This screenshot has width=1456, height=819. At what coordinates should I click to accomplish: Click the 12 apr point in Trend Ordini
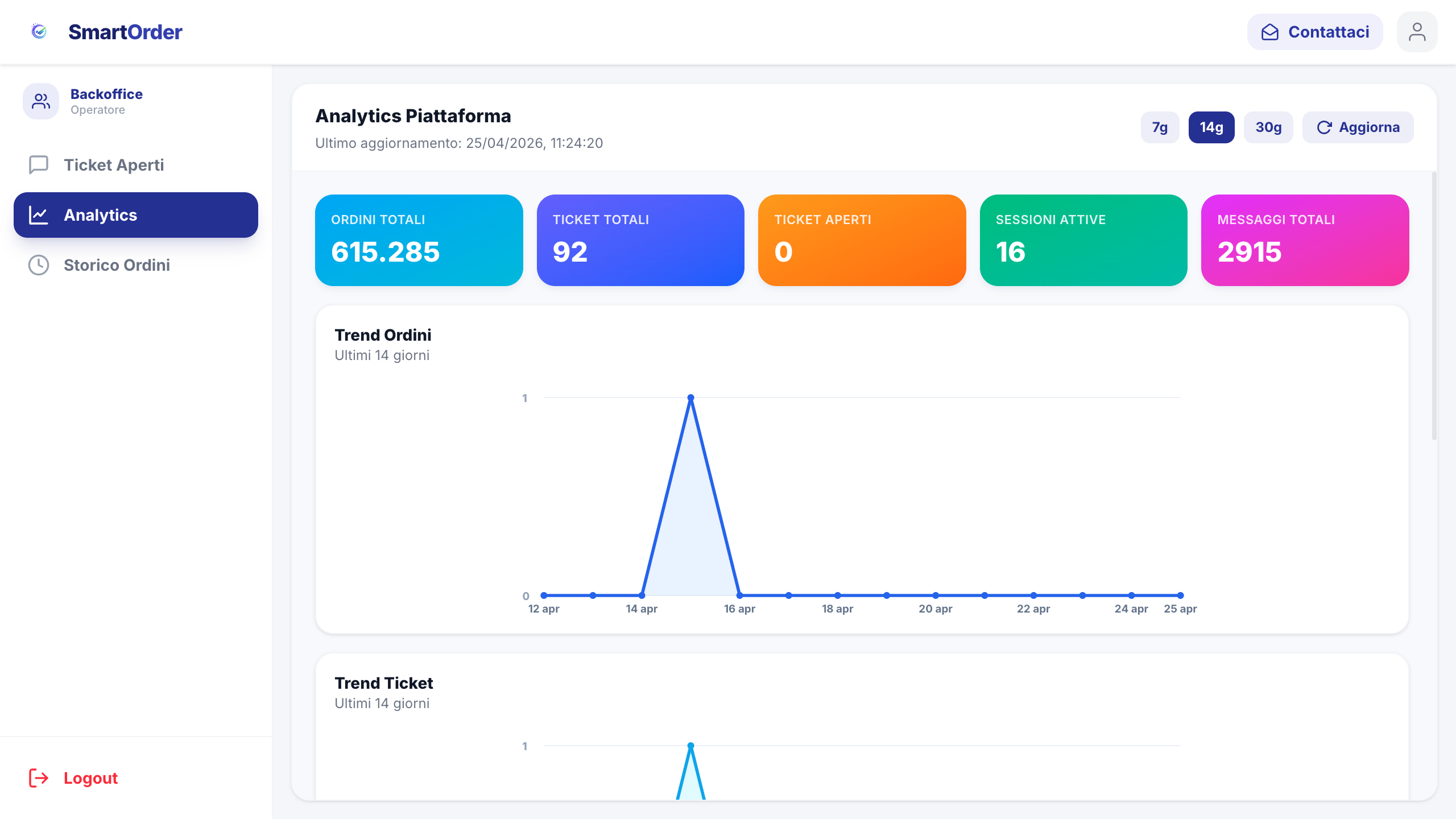coord(544,595)
